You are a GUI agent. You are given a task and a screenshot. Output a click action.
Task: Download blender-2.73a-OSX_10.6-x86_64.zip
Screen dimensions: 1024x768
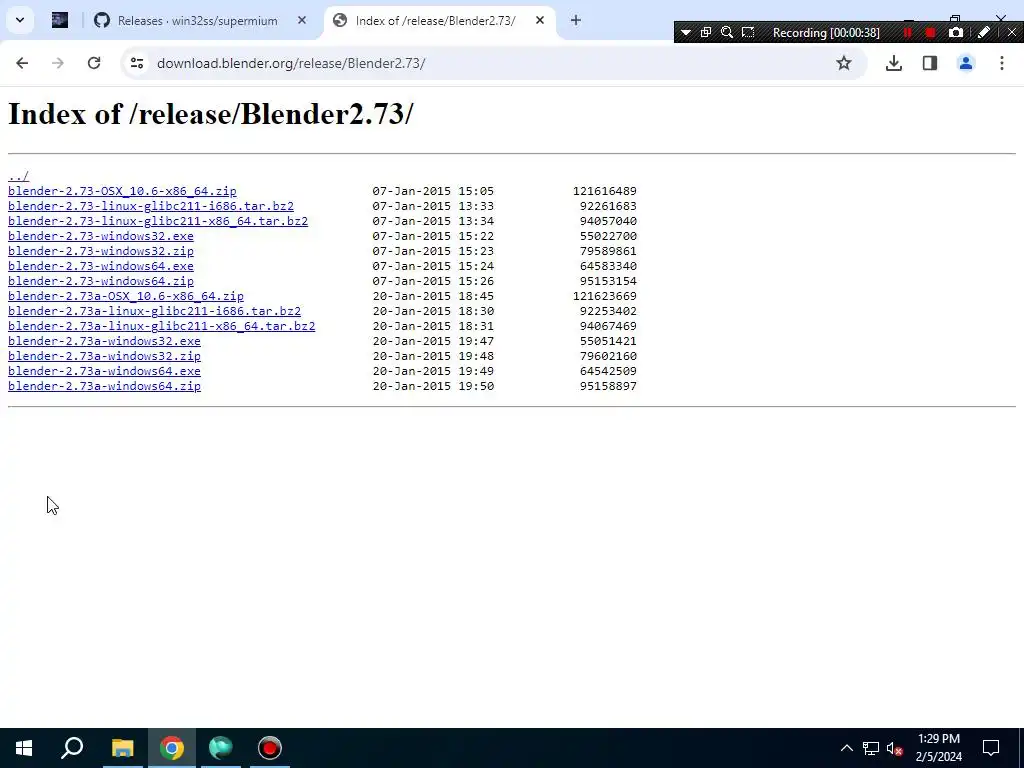tap(126, 296)
